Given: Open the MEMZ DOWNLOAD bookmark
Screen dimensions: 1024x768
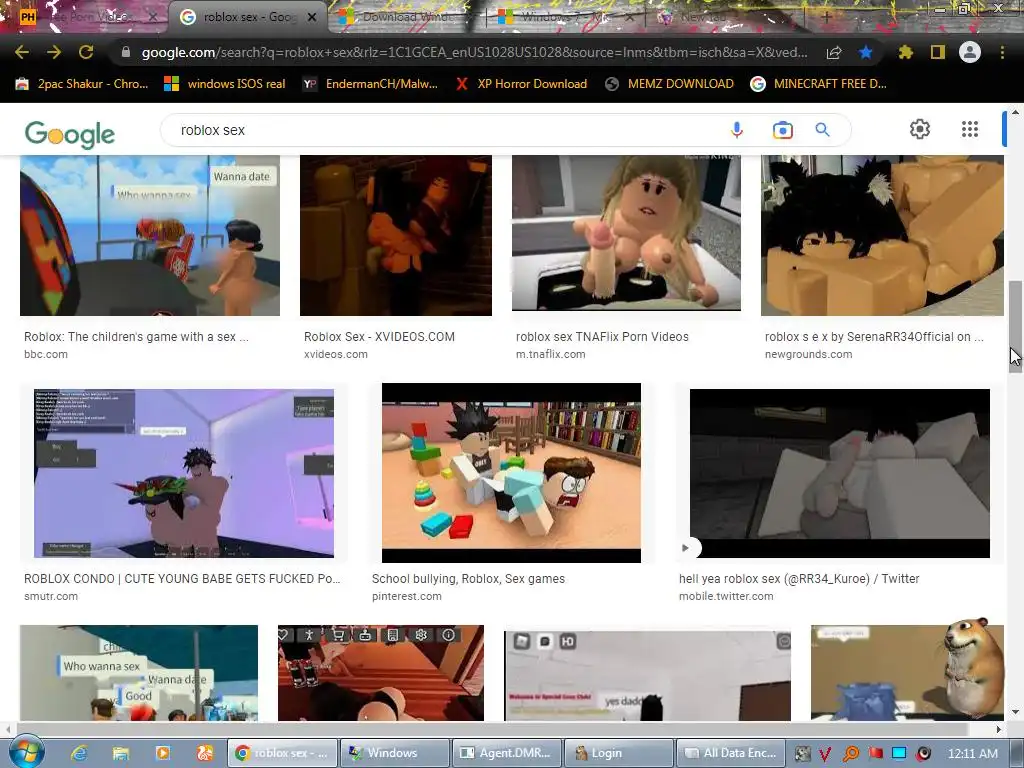Looking at the screenshot, I should (x=669, y=84).
